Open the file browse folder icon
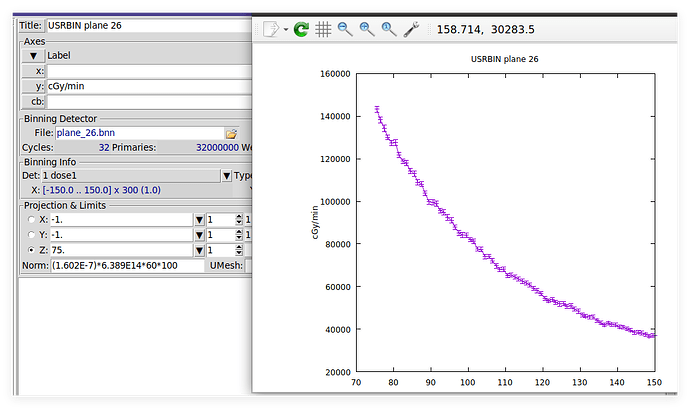The width and height of the screenshot is (690, 408). [x=231, y=133]
